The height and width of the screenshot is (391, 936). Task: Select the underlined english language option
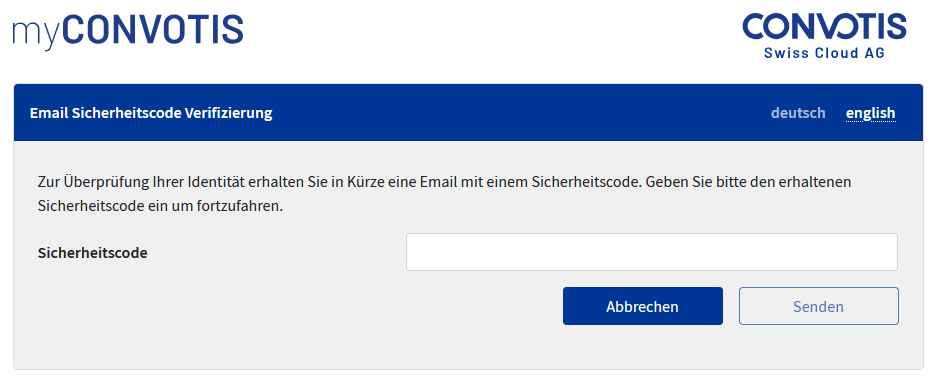(870, 113)
